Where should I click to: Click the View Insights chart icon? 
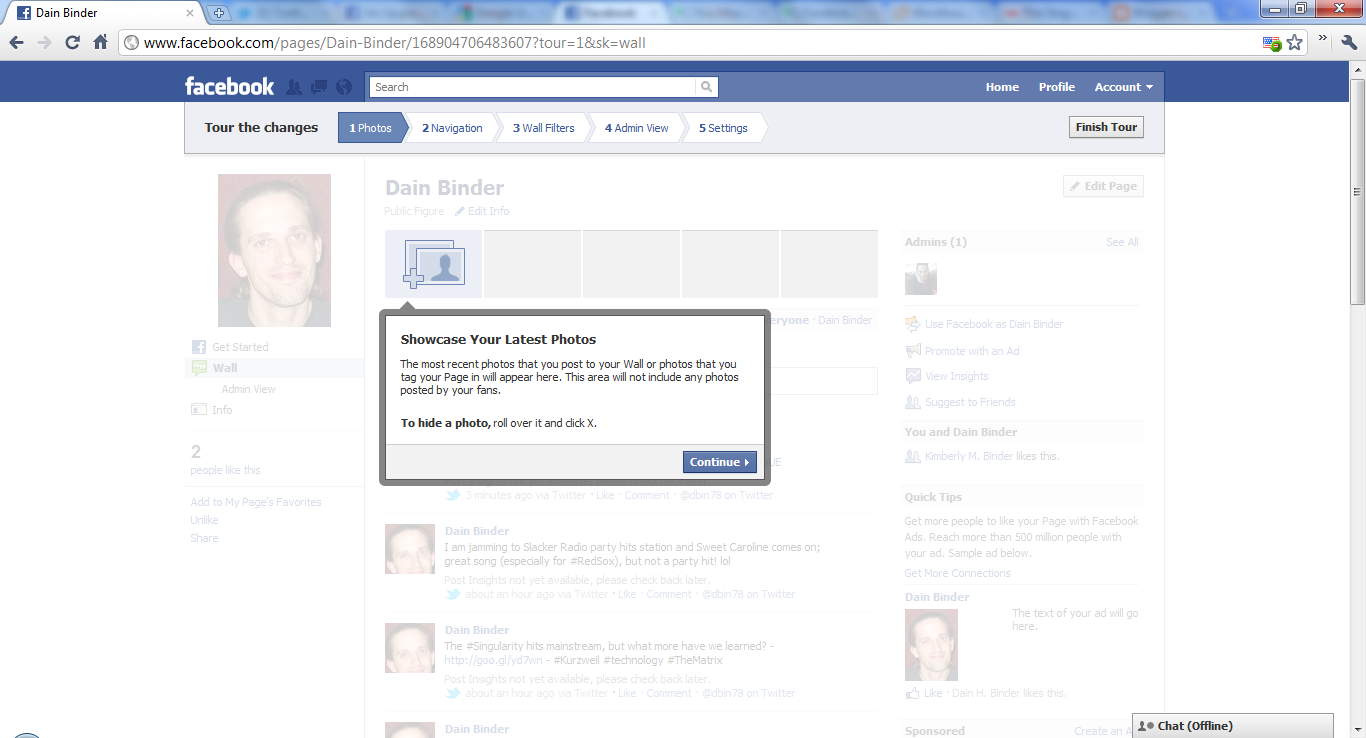pyautogui.click(x=913, y=376)
